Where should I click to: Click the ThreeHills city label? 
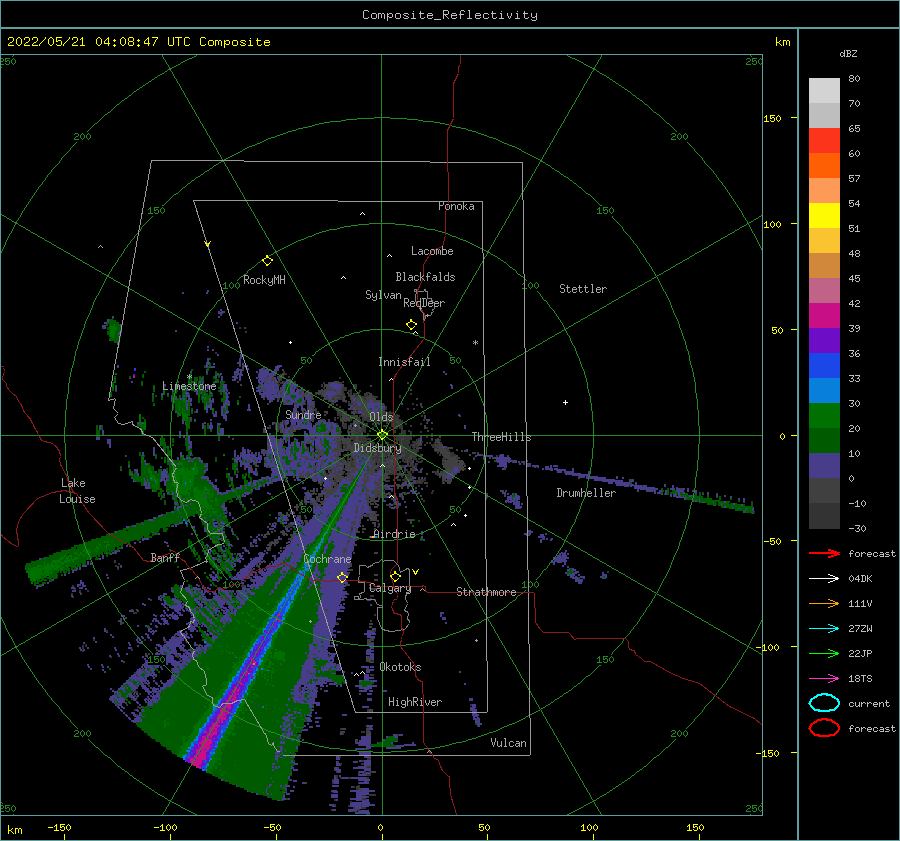pos(501,437)
